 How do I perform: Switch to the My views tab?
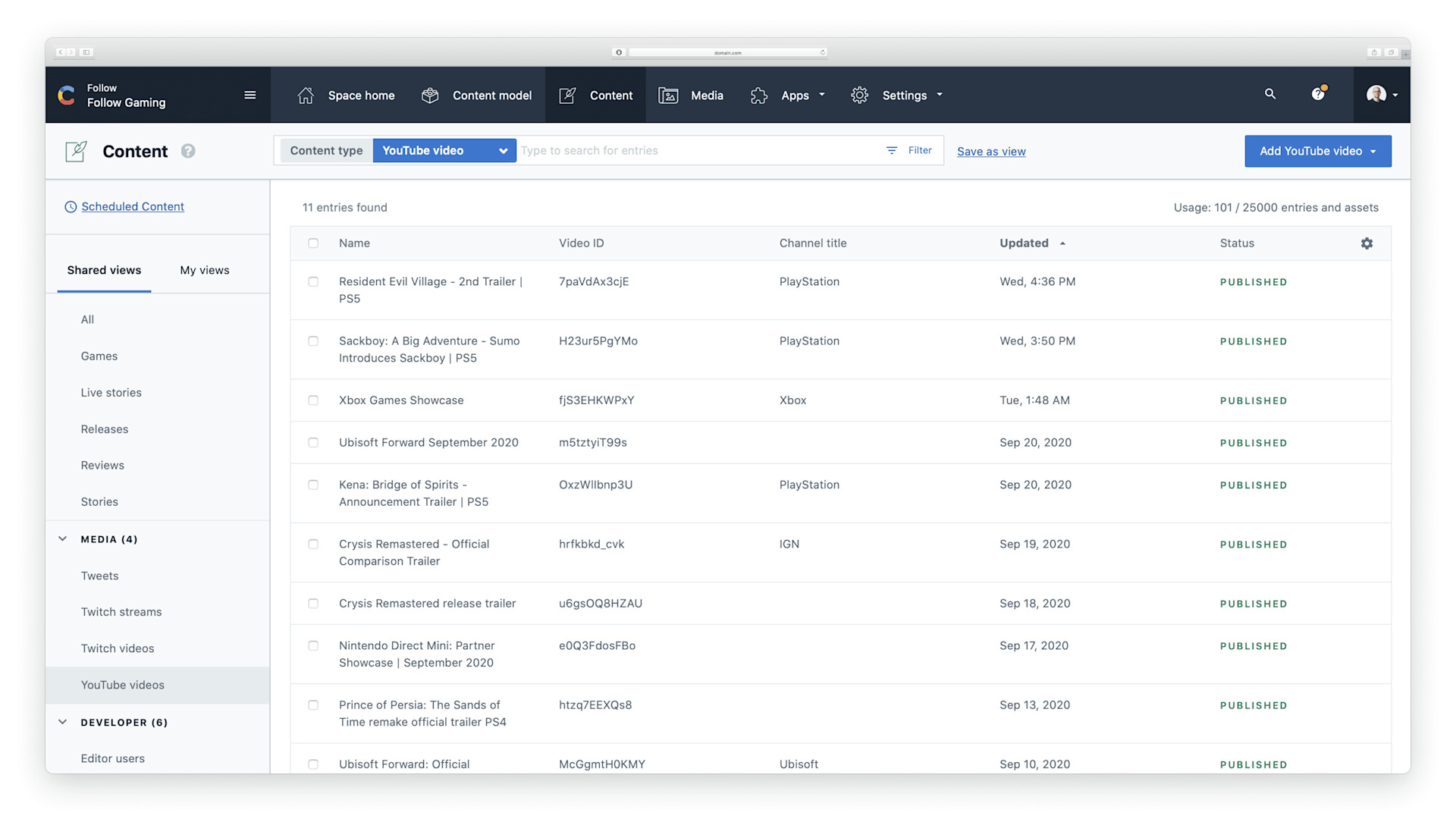204,271
